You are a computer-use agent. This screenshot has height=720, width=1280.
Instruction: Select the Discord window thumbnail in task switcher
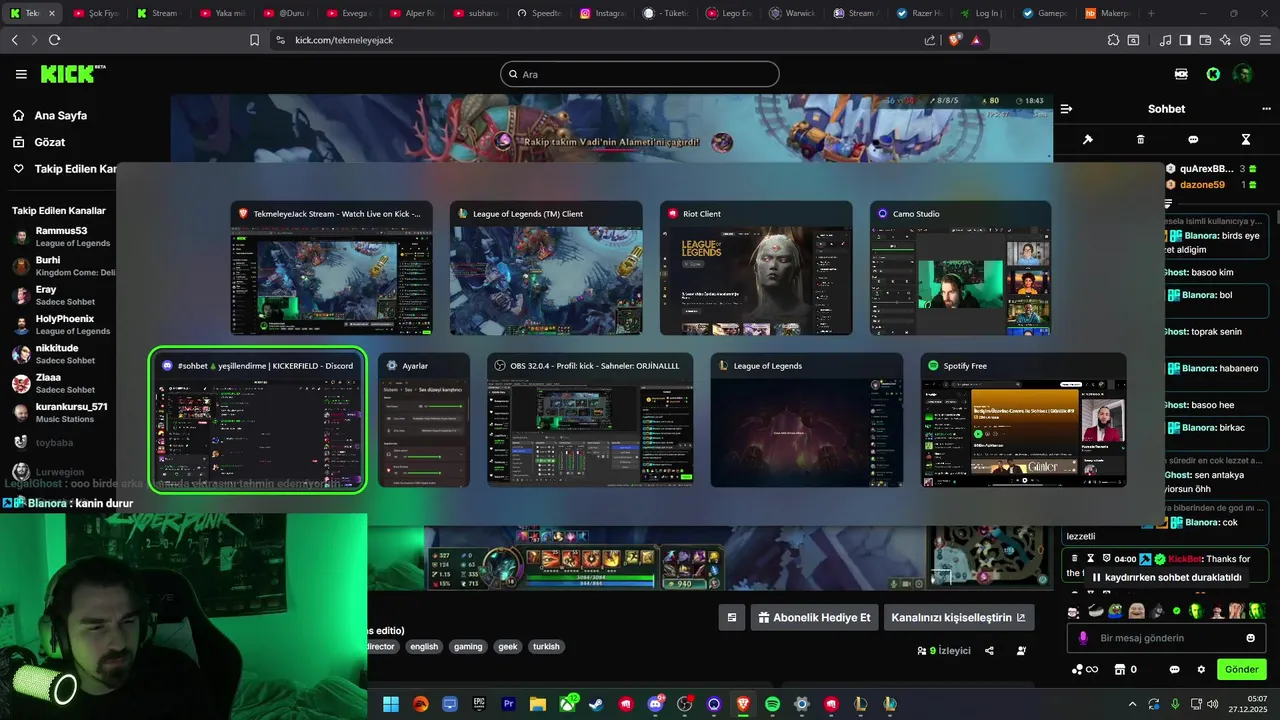pyautogui.click(x=257, y=420)
